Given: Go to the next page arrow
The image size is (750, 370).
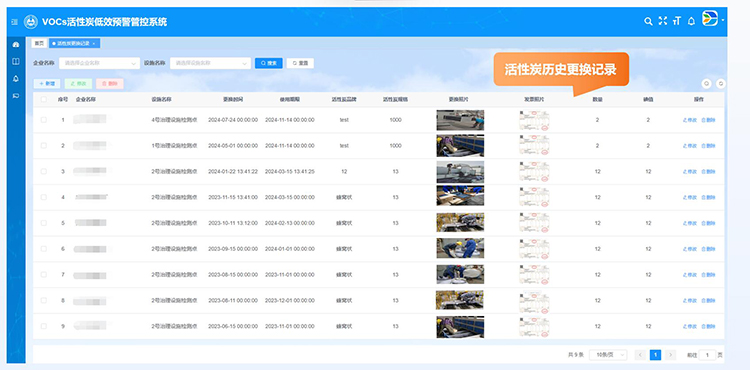Looking at the screenshot, I should pyautogui.click(x=671, y=355).
